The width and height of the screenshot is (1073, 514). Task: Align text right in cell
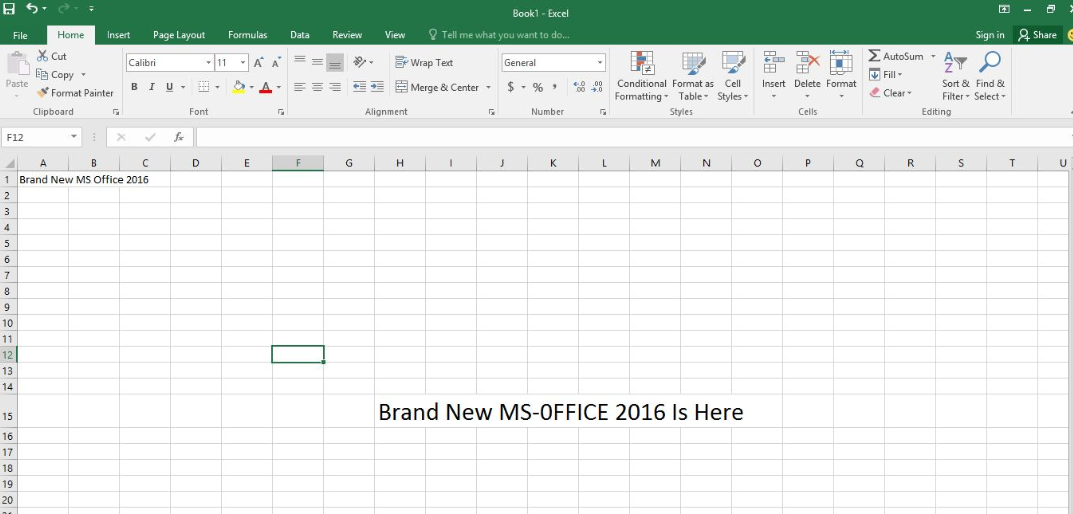point(335,87)
